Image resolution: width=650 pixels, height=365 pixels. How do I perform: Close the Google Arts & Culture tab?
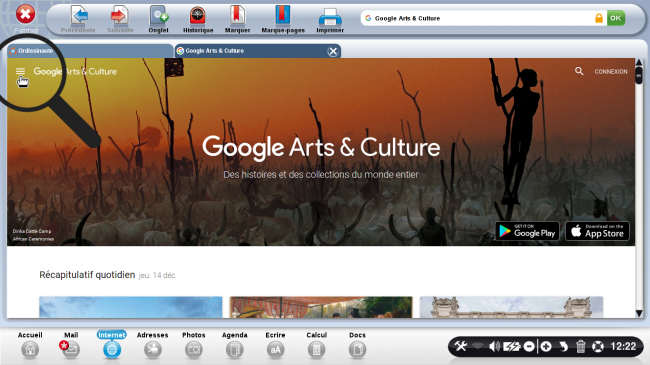click(x=333, y=51)
